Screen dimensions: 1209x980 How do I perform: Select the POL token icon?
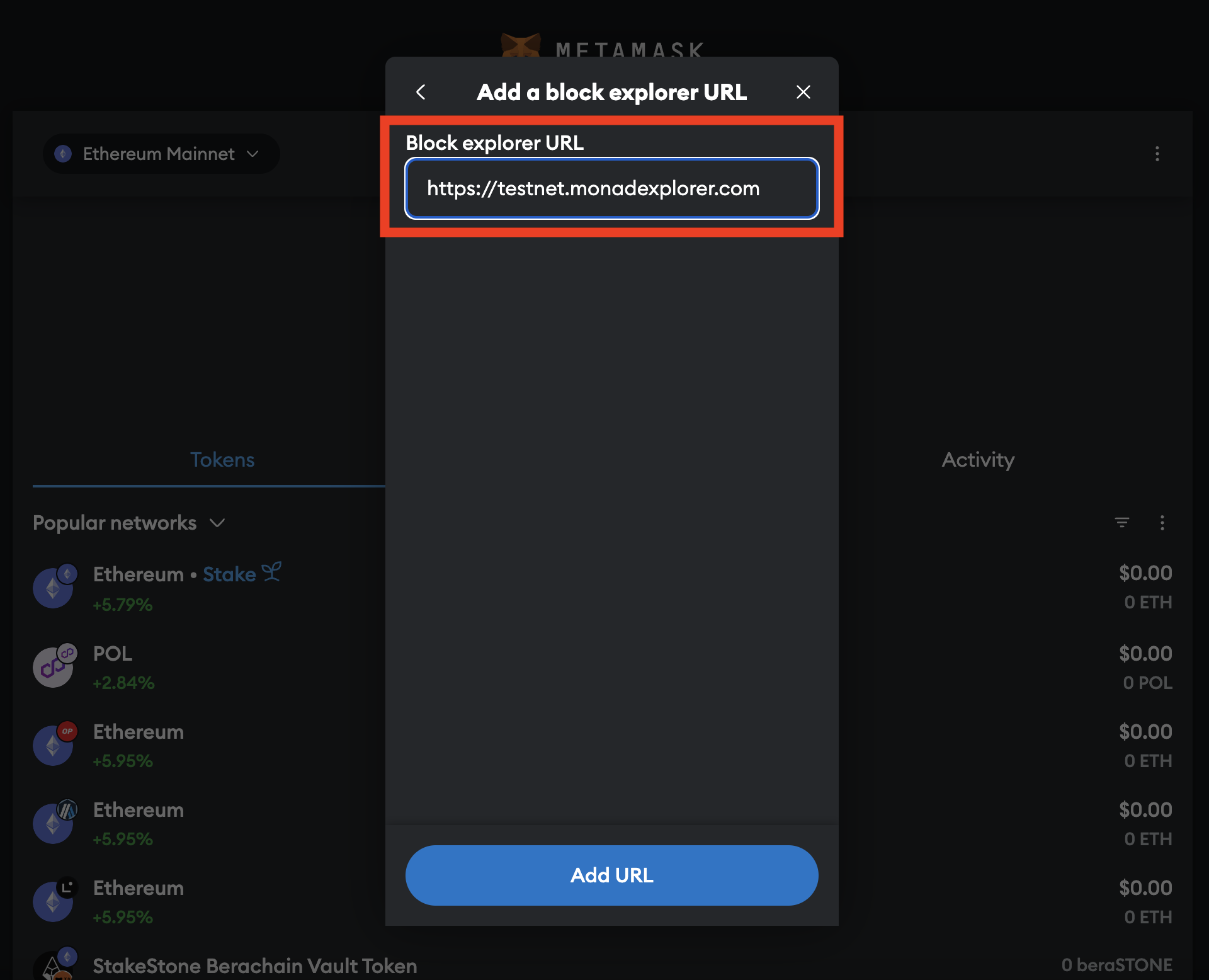point(54,666)
